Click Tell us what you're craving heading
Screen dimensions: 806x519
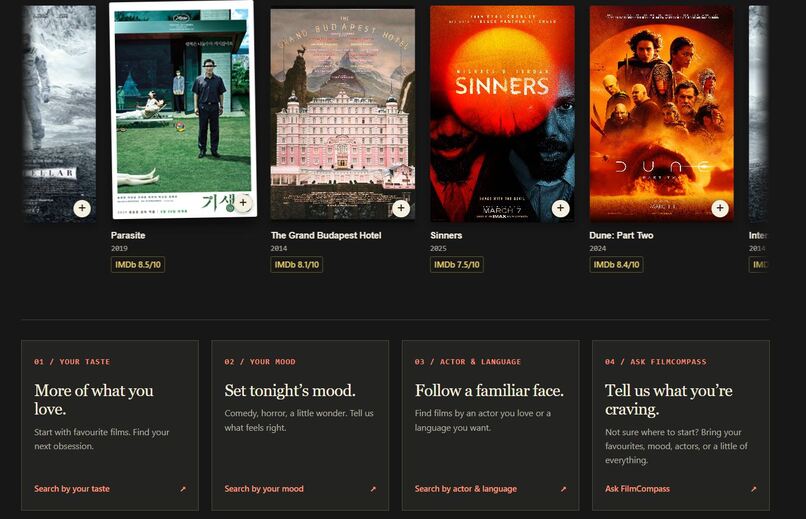(669, 400)
